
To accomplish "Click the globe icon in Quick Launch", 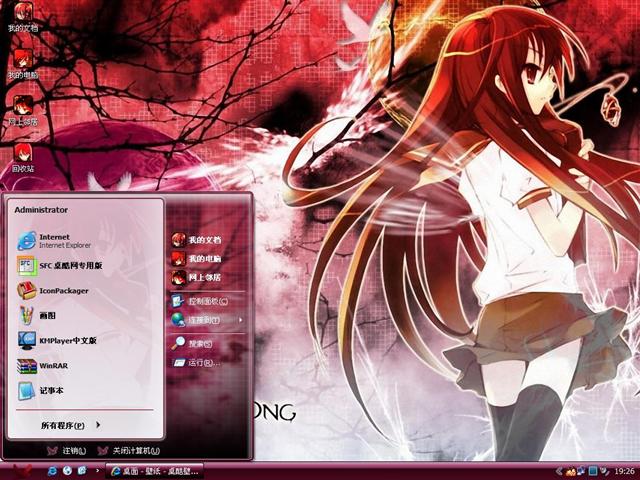I will pos(67,471).
